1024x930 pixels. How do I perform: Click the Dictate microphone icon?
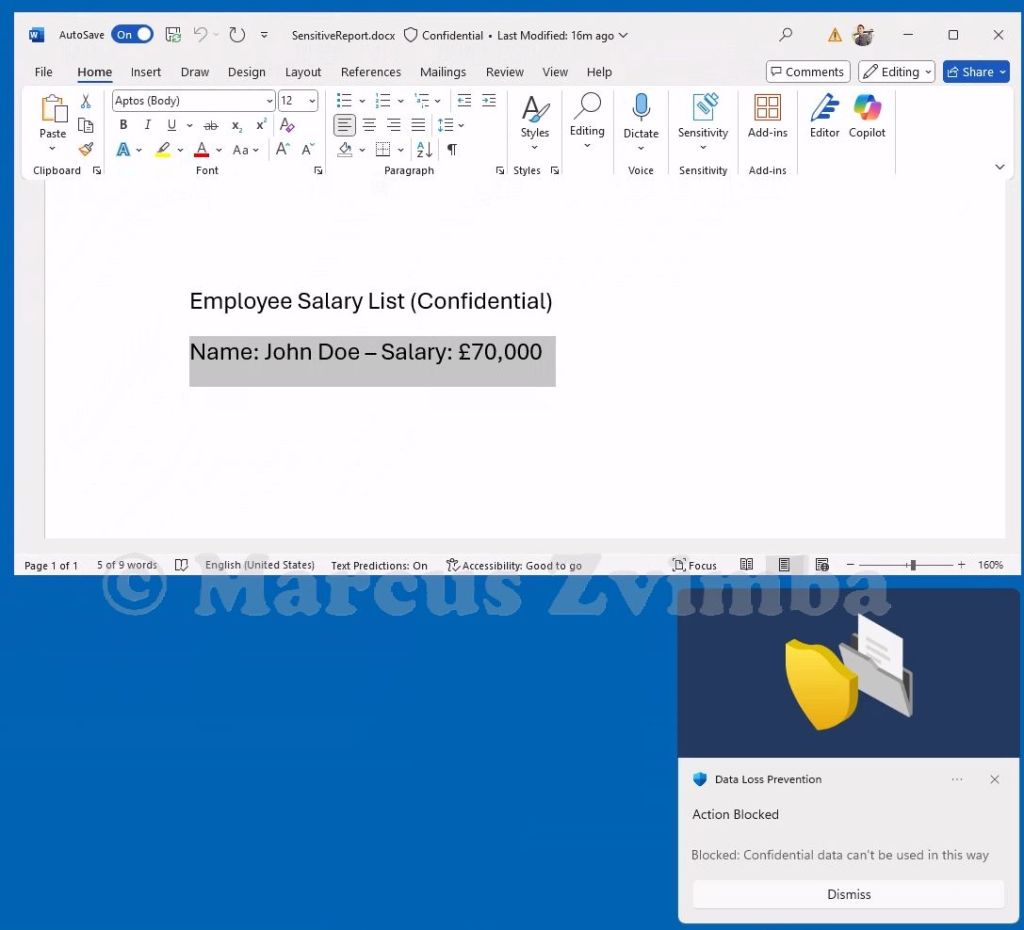click(x=641, y=108)
